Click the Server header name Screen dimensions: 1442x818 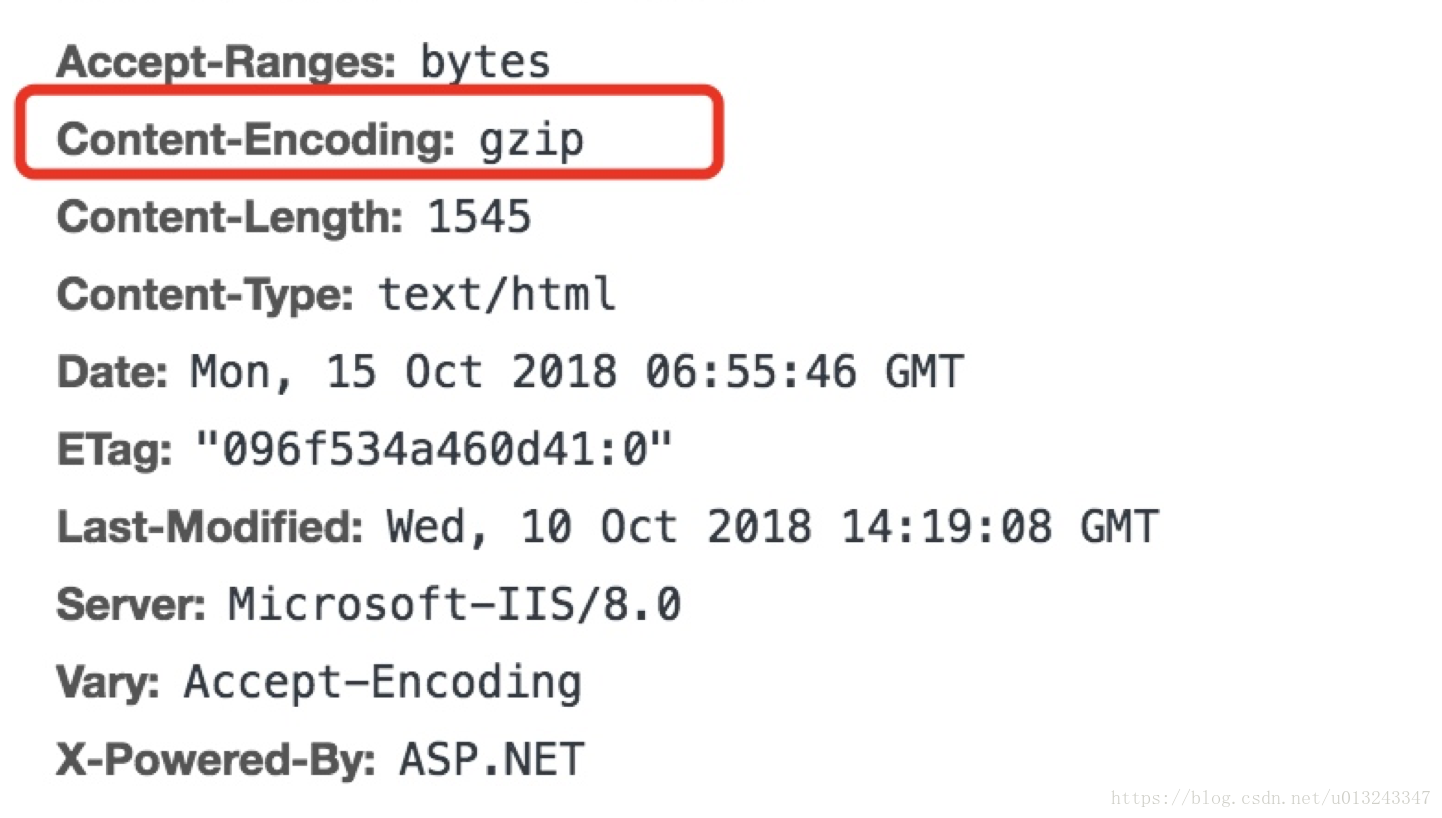coord(131,606)
